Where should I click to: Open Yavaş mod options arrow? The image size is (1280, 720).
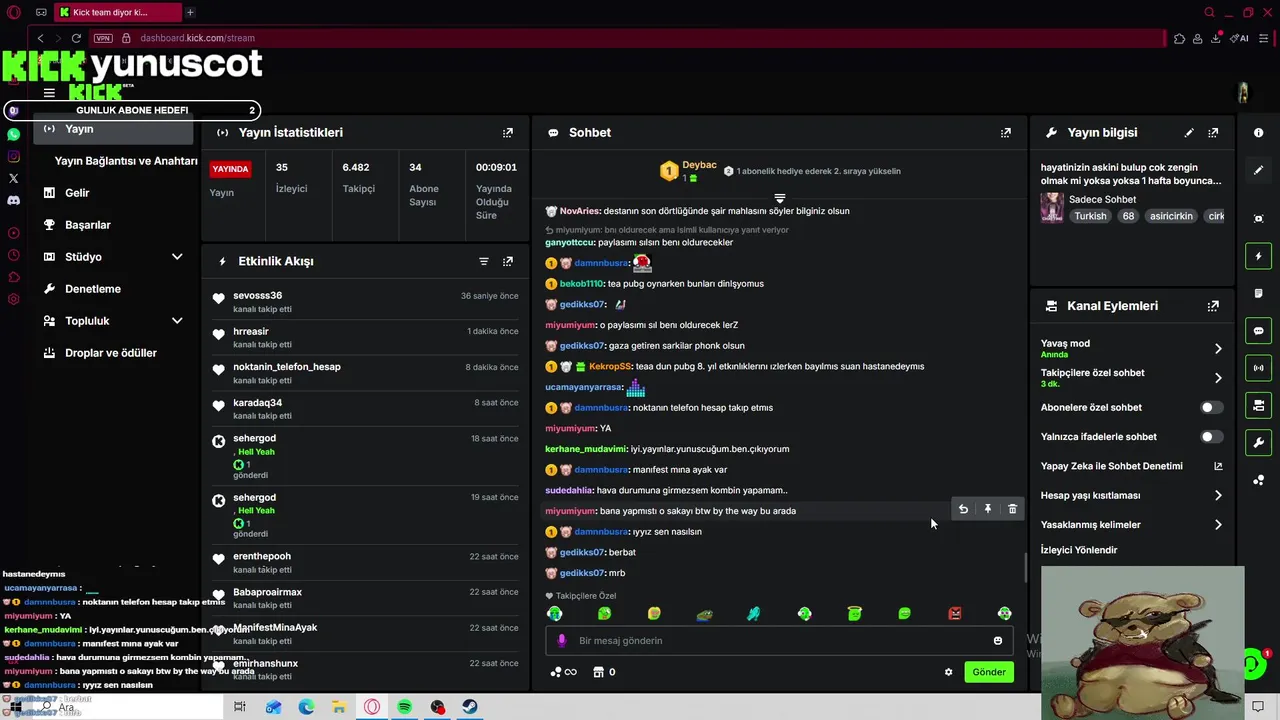point(1218,348)
